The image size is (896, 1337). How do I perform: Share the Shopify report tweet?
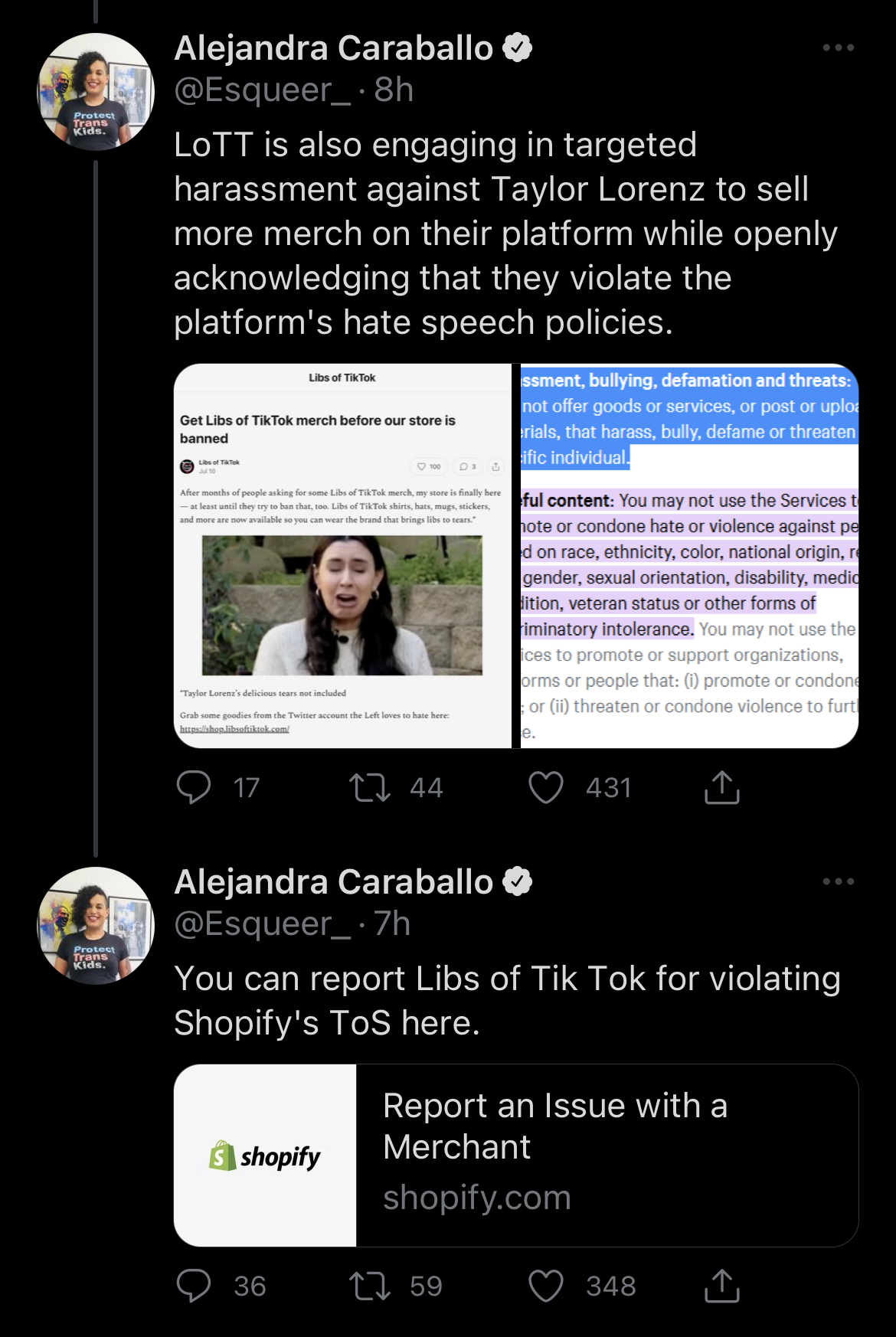click(x=721, y=1286)
